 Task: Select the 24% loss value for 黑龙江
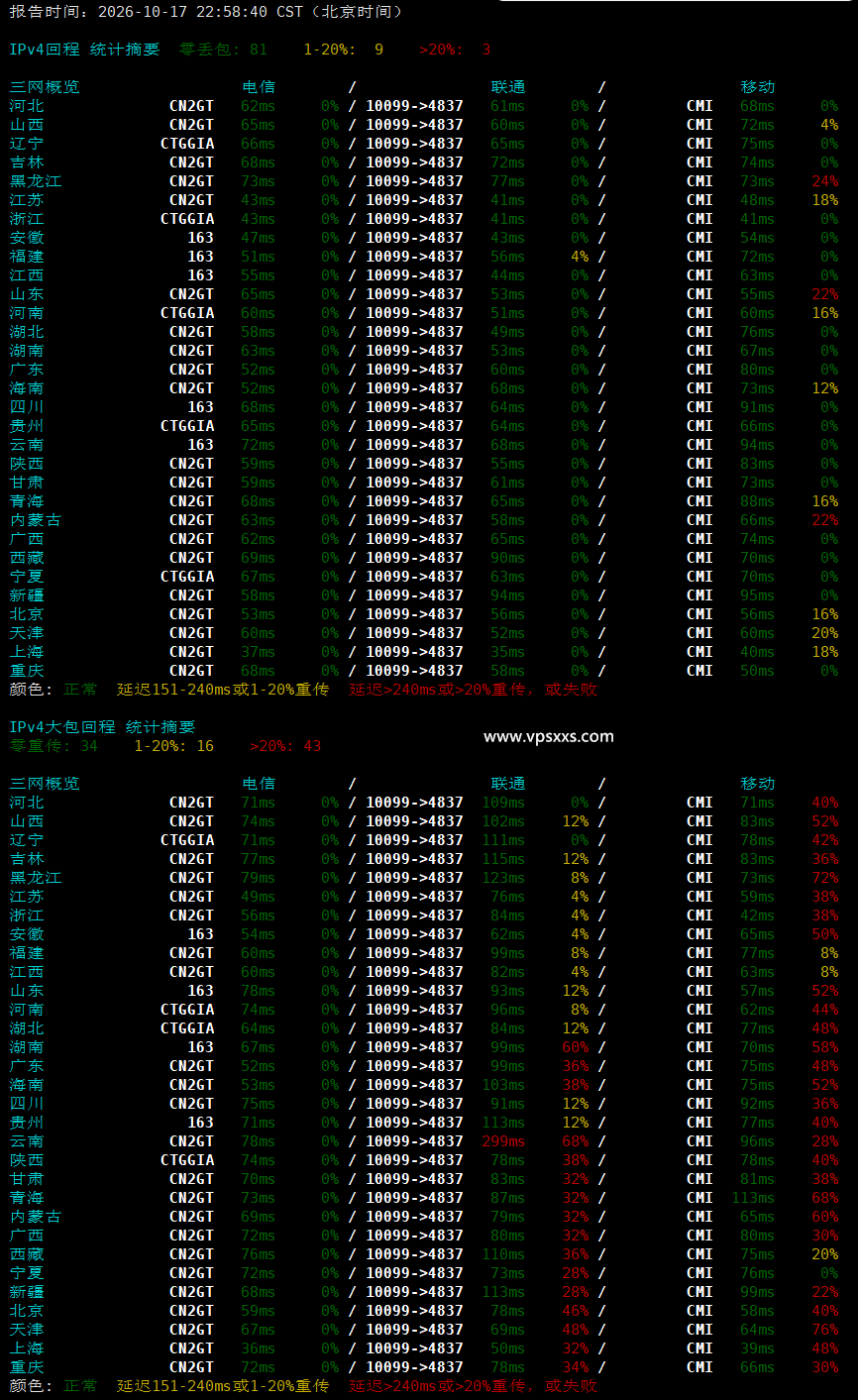[824, 181]
